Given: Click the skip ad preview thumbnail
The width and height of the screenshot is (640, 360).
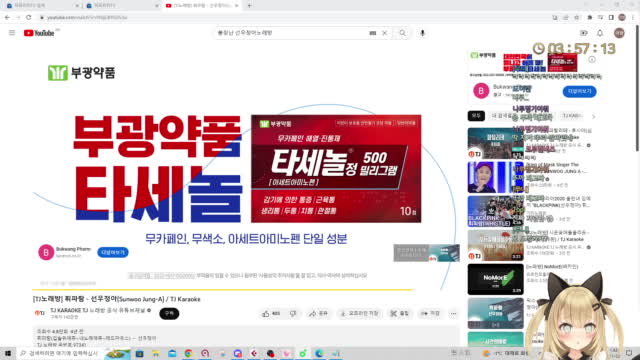Looking at the screenshot, I should pyautogui.click(x=426, y=253).
